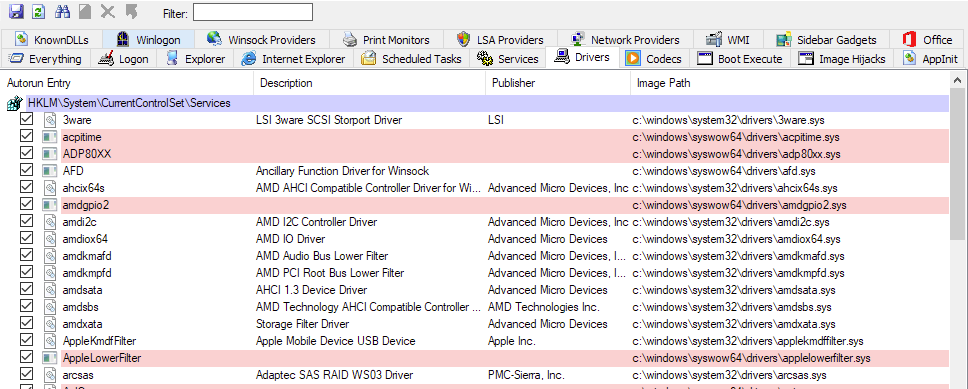The width and height of the screenshot is (968, 389).
Task: Click the icon beside amdiox64 entry
Action: point(49,239)
